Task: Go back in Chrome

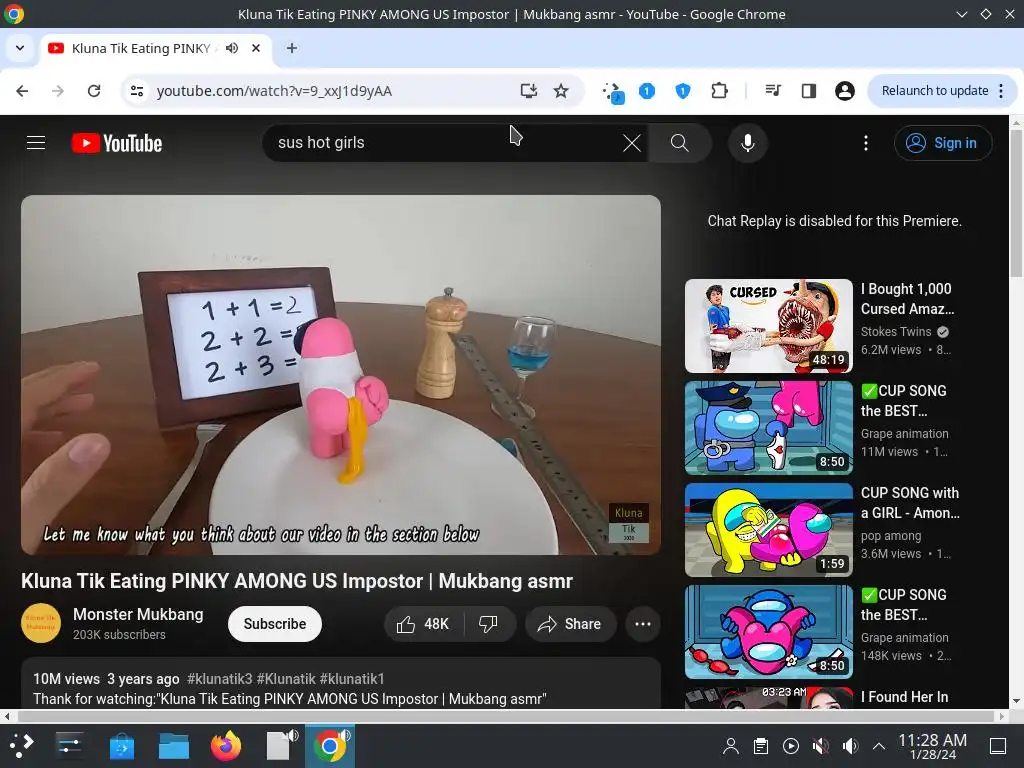Action: 22,91
